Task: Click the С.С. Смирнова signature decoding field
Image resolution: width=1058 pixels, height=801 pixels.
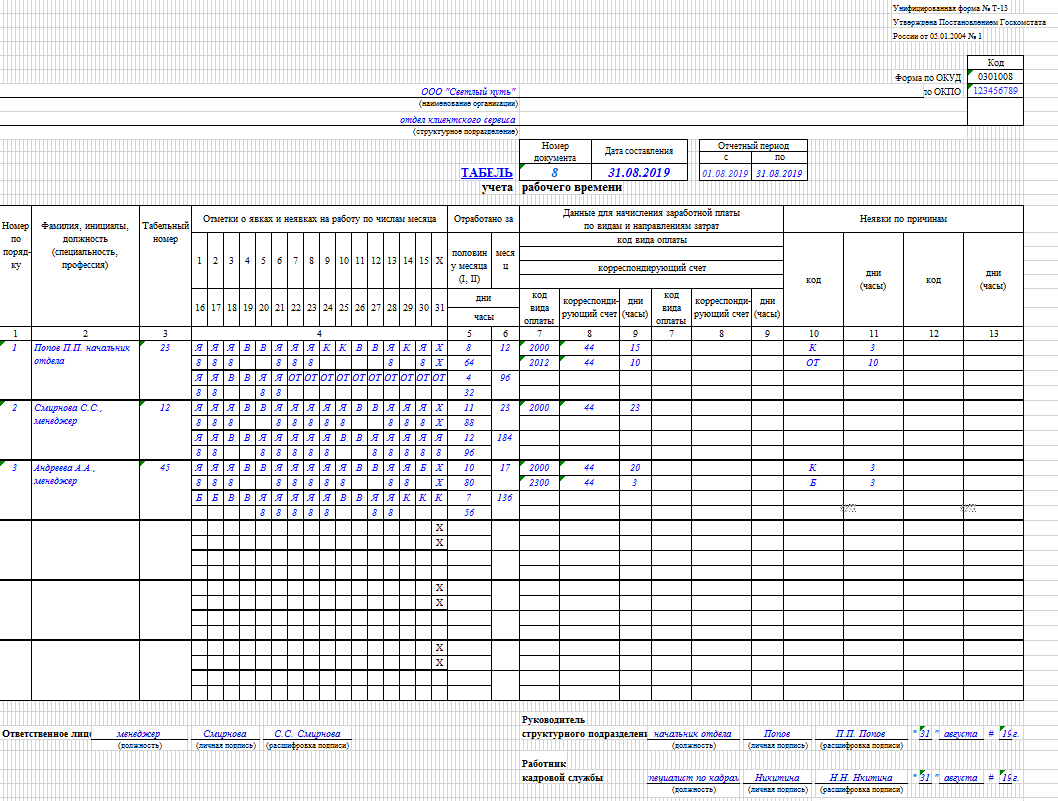Action: click(308, 733)
